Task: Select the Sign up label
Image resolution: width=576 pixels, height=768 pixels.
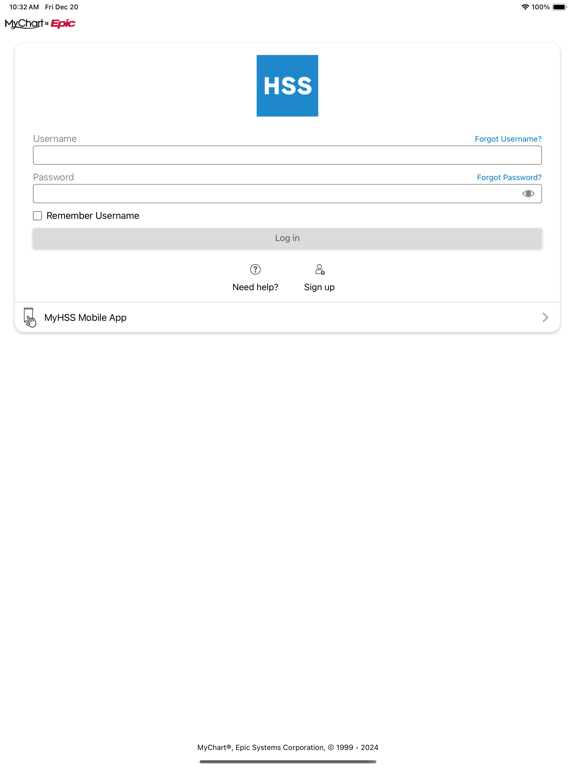Action: click(x=319, y=287)
